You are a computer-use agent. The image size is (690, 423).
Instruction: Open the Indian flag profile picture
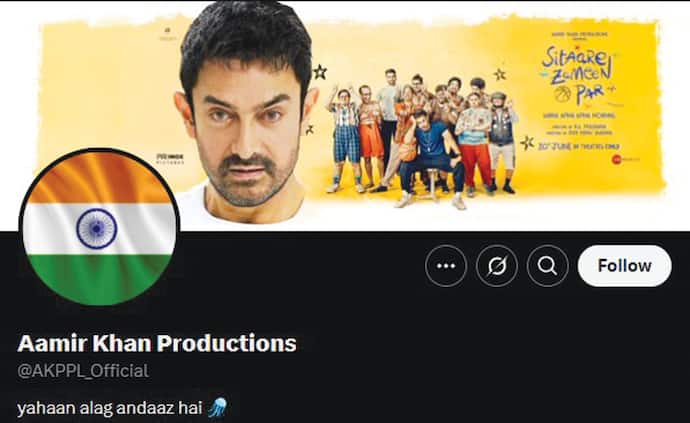coord(99,228)
